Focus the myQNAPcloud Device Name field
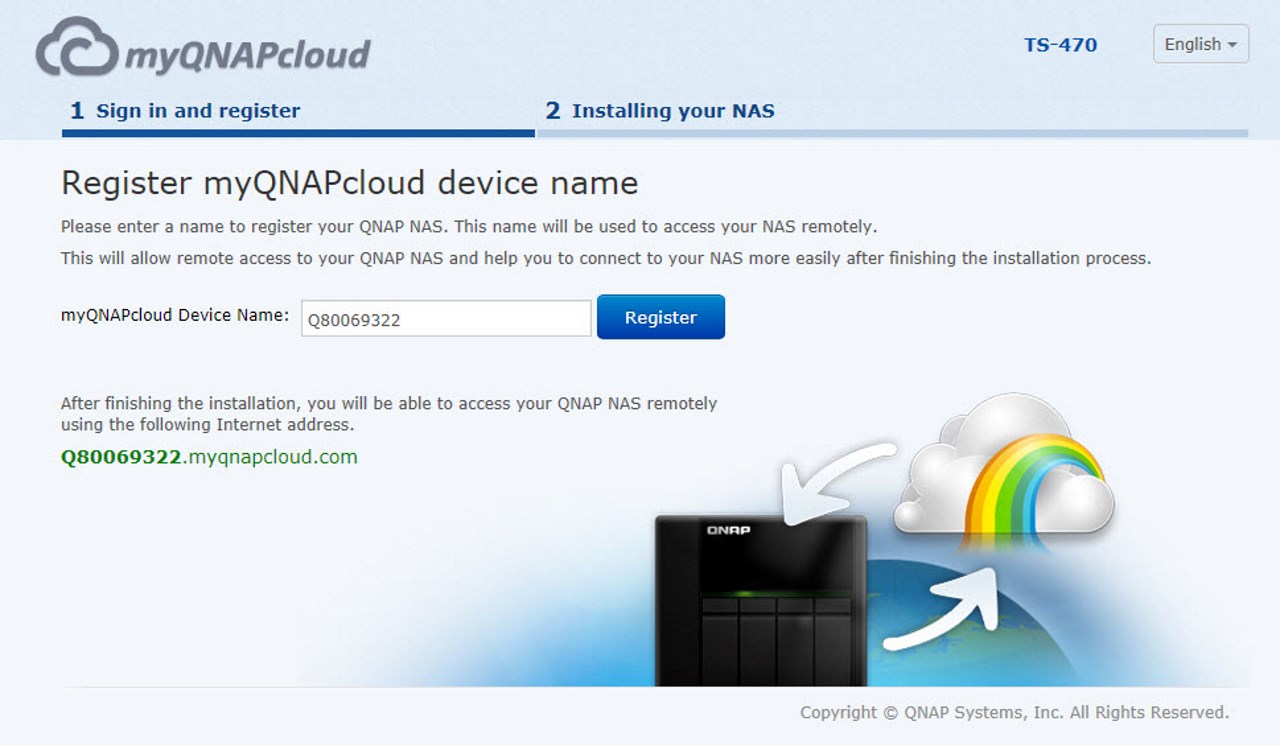The image size is (1280, 746). [446, 319]
